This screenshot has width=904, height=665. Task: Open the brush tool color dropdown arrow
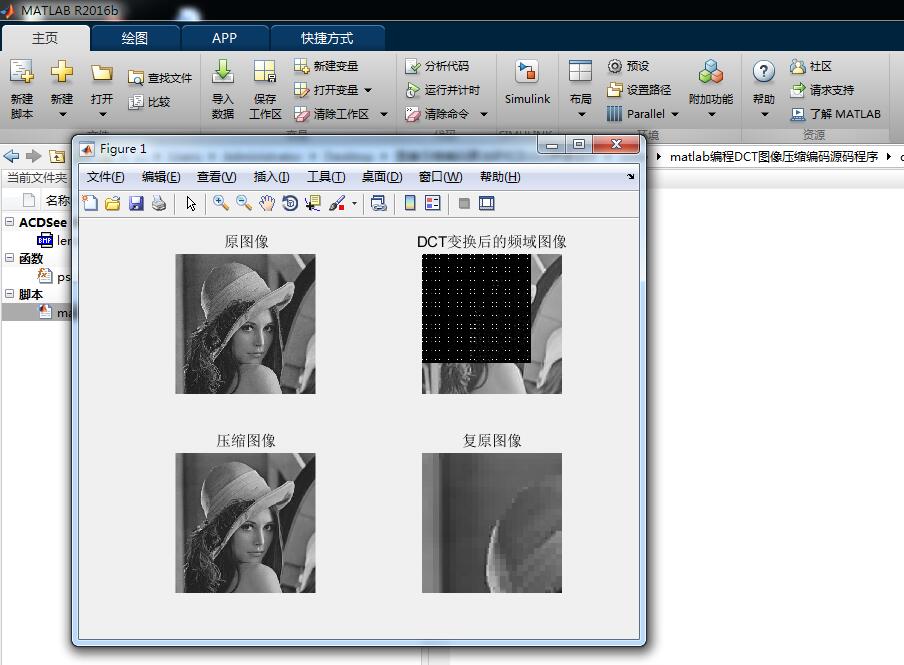tap(355, 203)
